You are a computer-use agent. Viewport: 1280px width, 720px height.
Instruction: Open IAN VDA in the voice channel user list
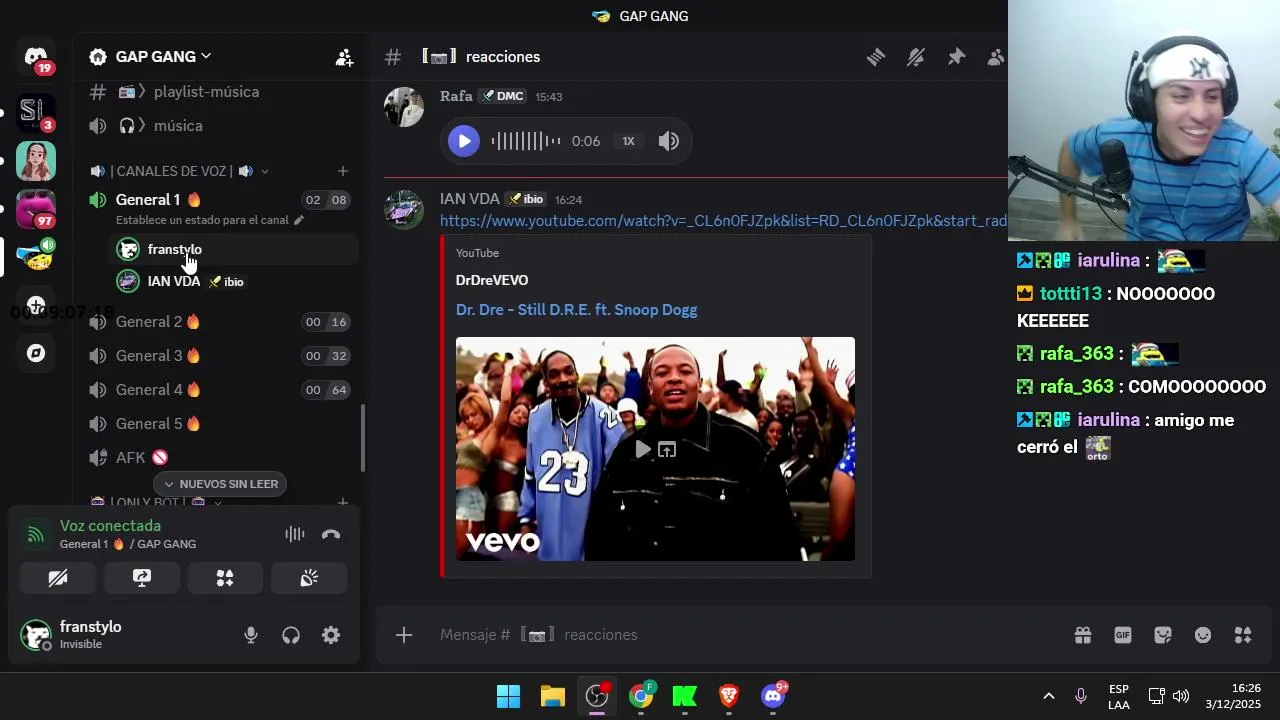(234, 282)
